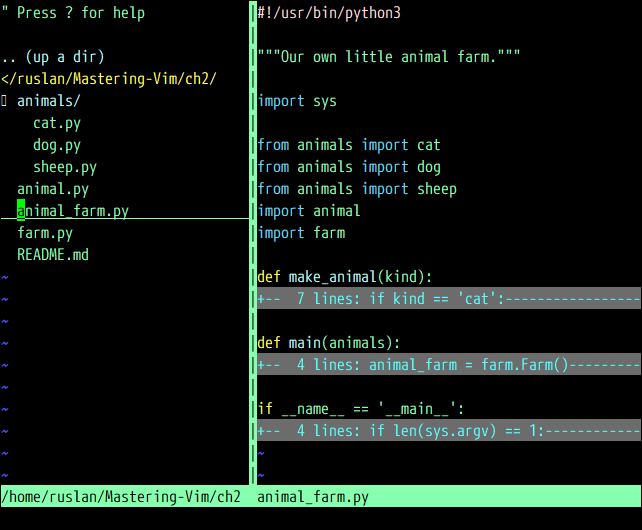Open farm.py in the tree

pos(44,233)
